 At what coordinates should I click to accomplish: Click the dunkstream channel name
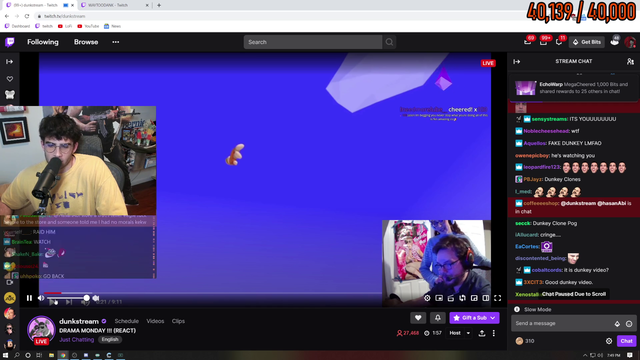[x=79, y=321]
